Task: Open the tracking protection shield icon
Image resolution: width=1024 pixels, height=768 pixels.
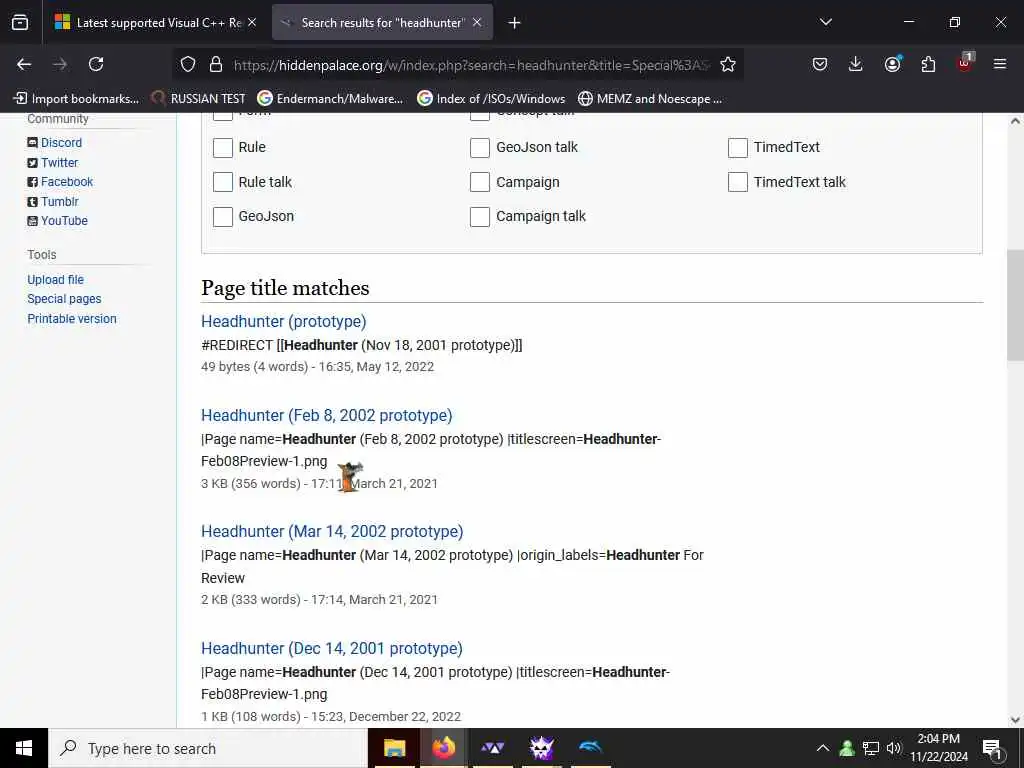Action: pos(188,64)
